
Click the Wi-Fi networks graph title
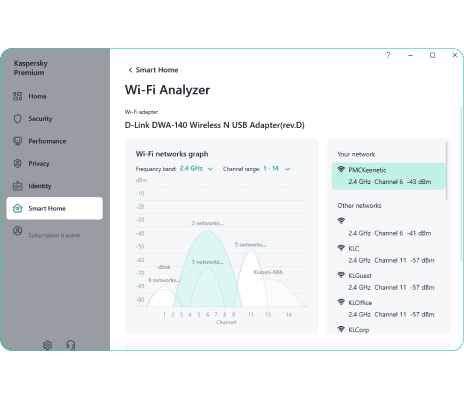172,154
